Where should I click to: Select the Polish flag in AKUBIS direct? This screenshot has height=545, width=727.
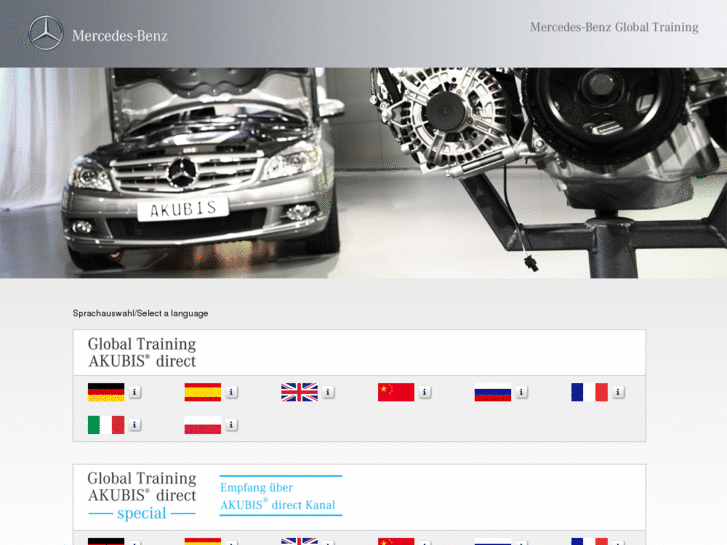[203, 425]
